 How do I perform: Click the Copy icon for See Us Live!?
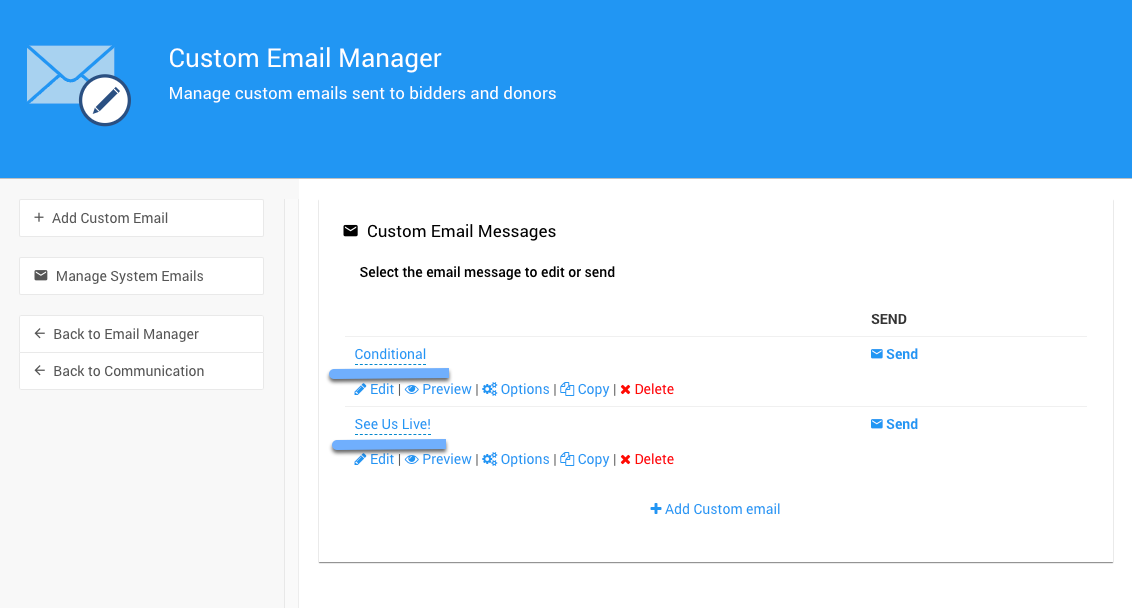point(567,459)
